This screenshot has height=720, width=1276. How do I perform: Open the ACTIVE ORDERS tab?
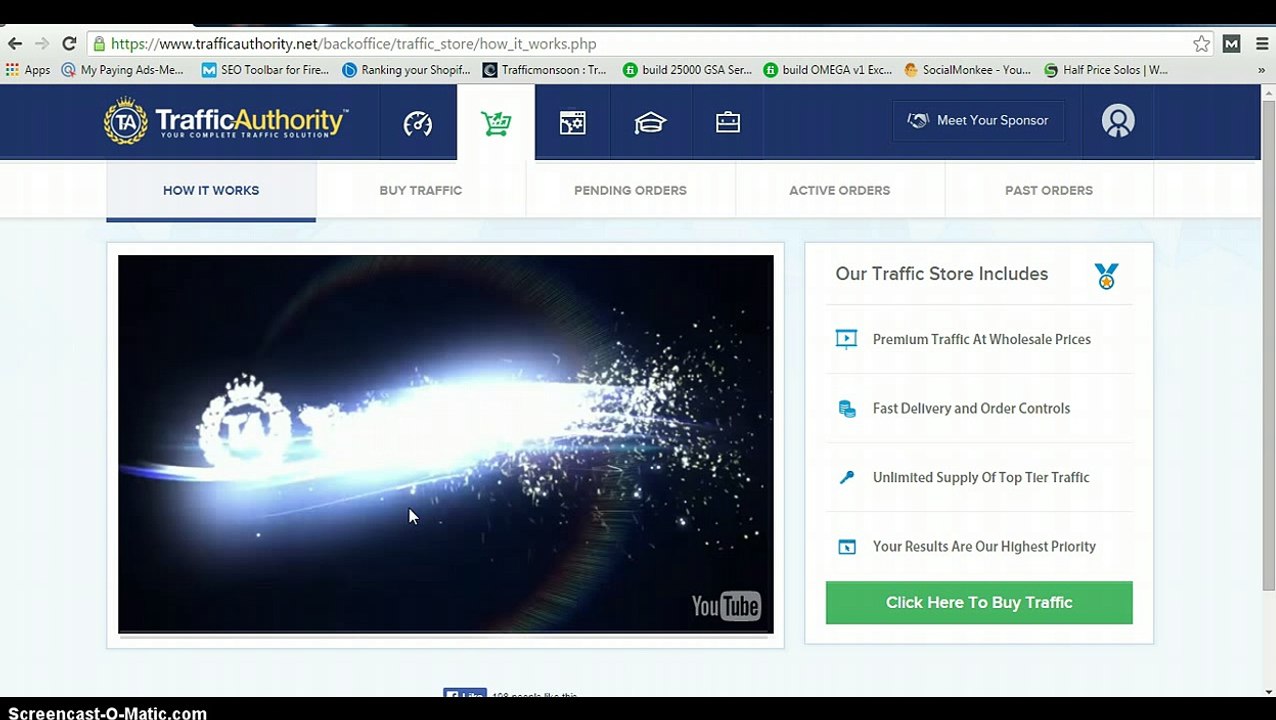point(839,190)
